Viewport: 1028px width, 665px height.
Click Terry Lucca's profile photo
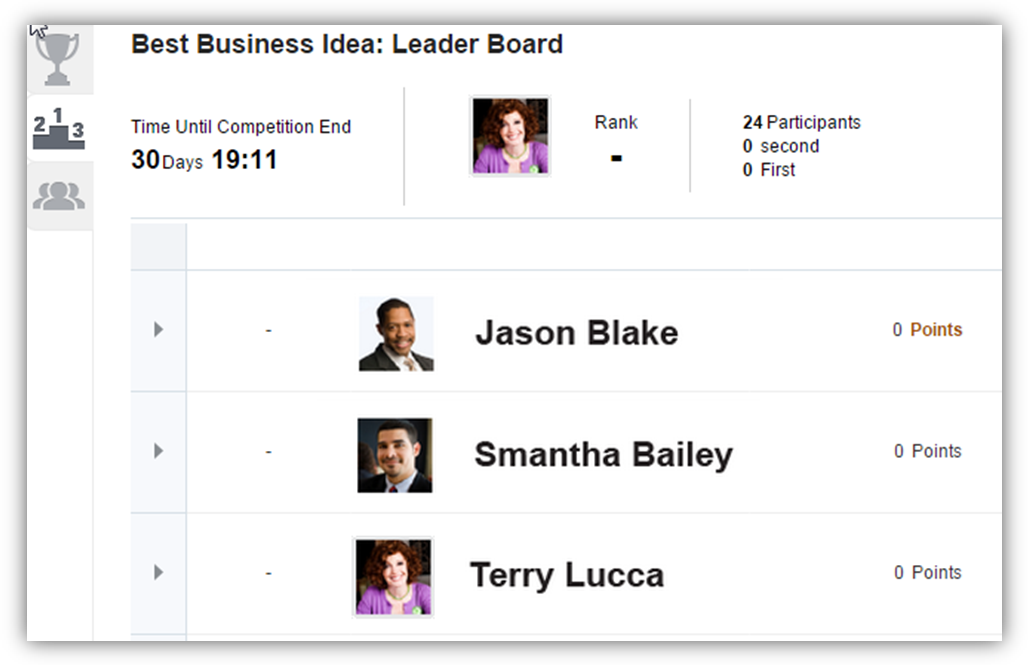393,576
